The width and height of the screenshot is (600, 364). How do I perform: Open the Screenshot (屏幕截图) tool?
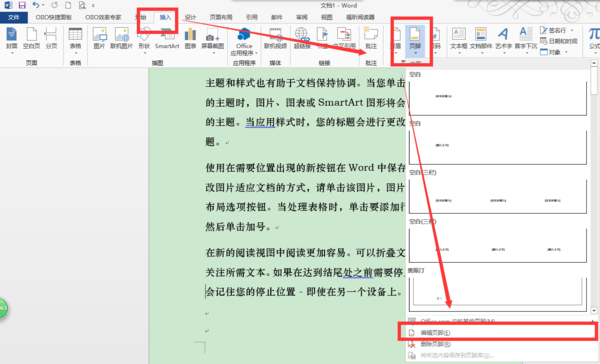[213, 40]
